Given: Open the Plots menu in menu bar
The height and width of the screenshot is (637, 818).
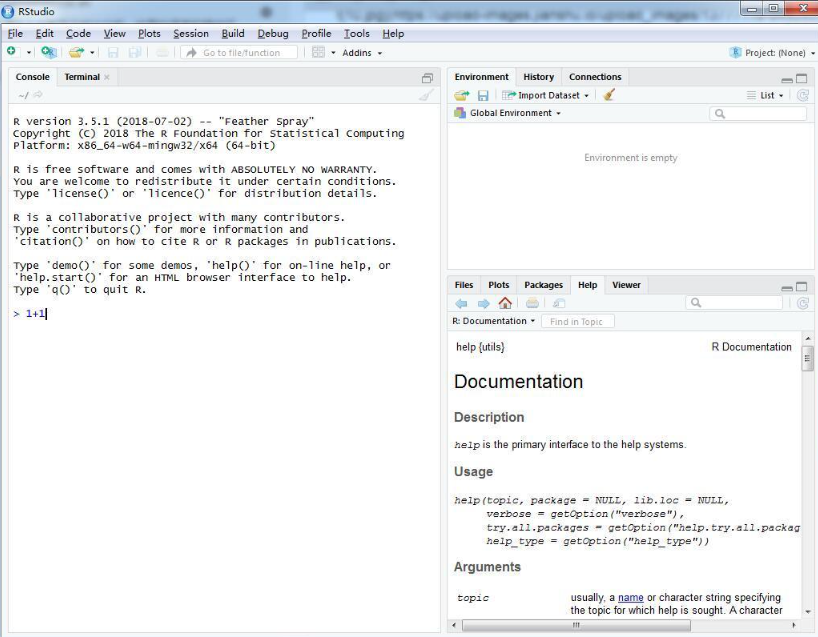Looking at the screenshot, I should pyautogui.click(x=149, y=33).
